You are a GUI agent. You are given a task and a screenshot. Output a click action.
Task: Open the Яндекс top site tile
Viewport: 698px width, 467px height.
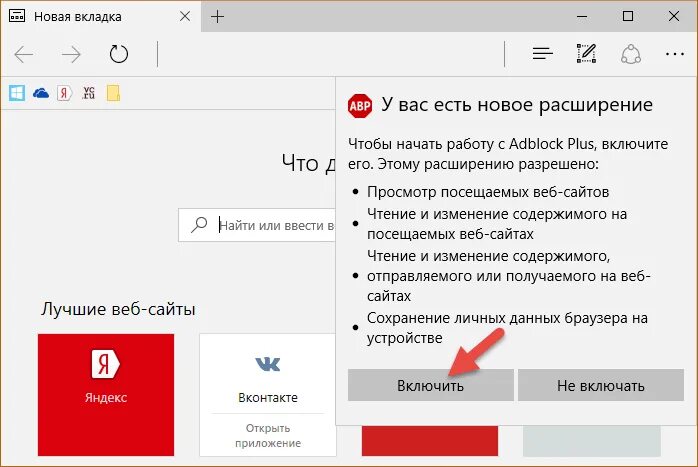coord(106,395)
